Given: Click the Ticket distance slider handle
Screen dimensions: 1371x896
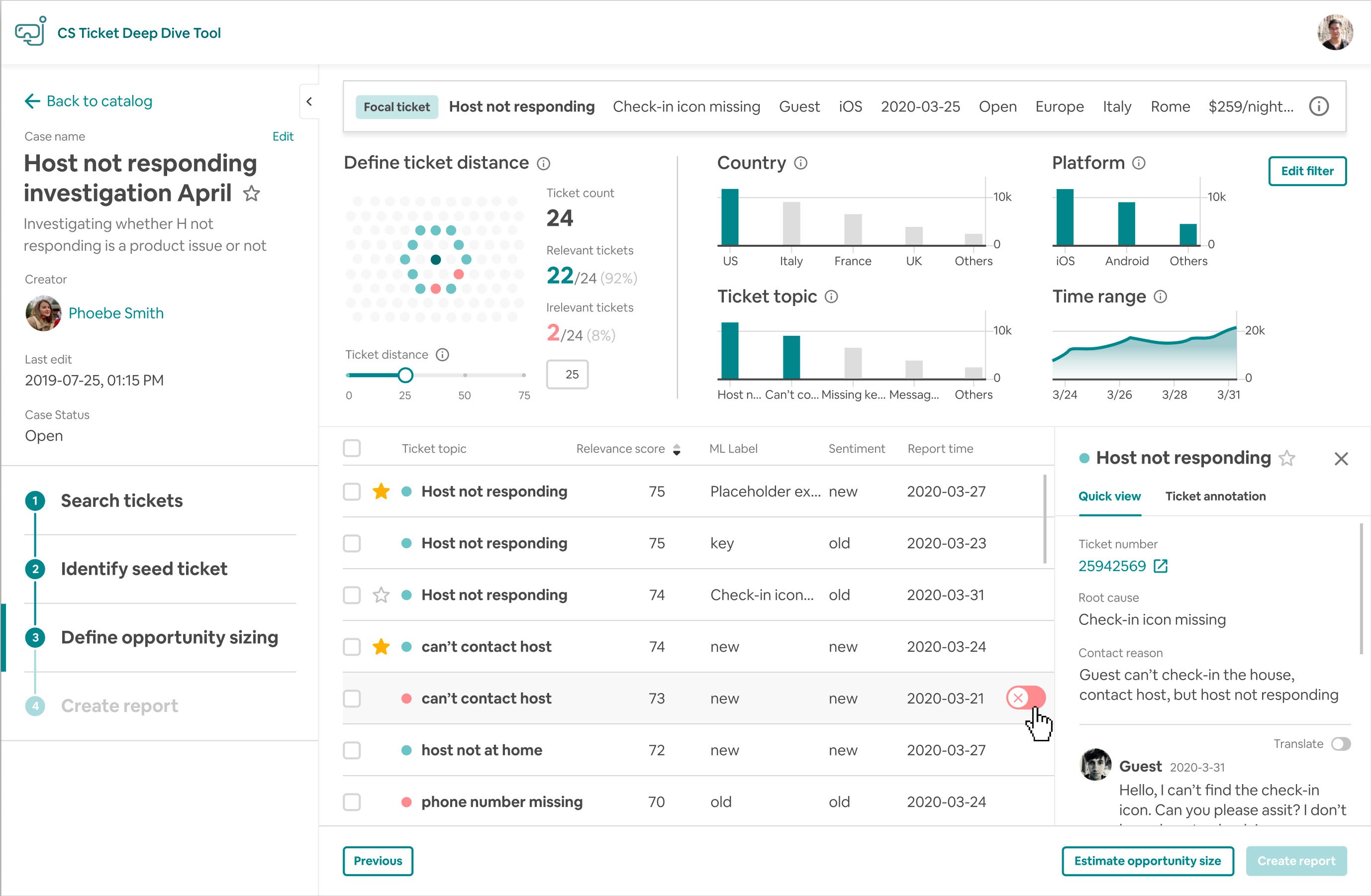Looking at the screenshot, I should click(405, 375).
